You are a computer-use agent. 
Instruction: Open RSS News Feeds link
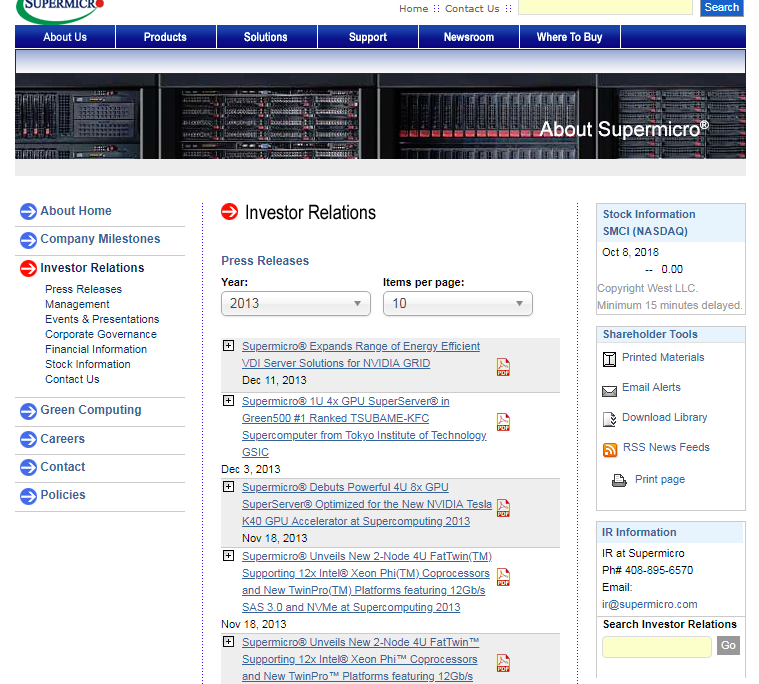[666, 447]
